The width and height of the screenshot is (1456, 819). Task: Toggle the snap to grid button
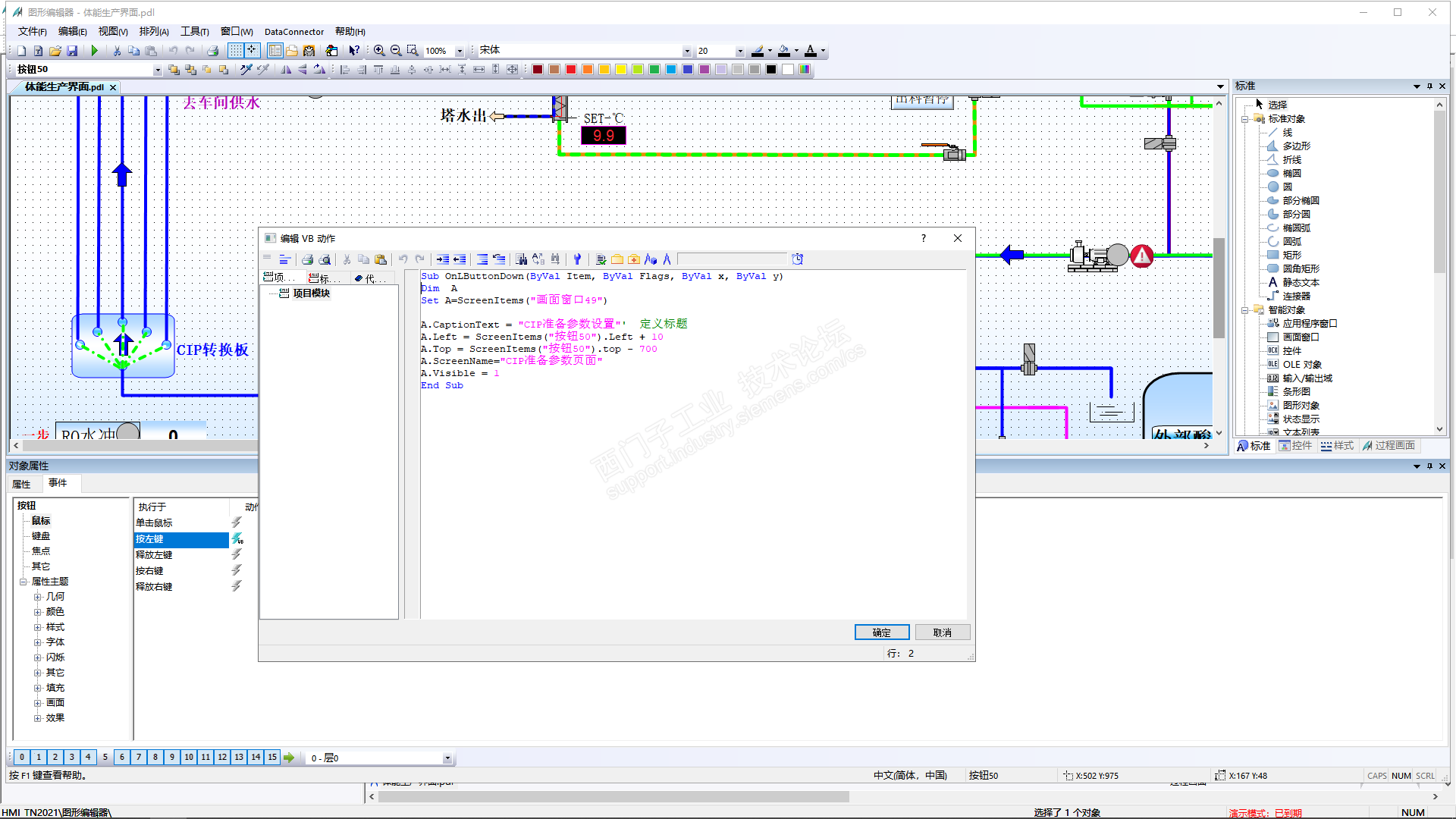click(253, 51)
